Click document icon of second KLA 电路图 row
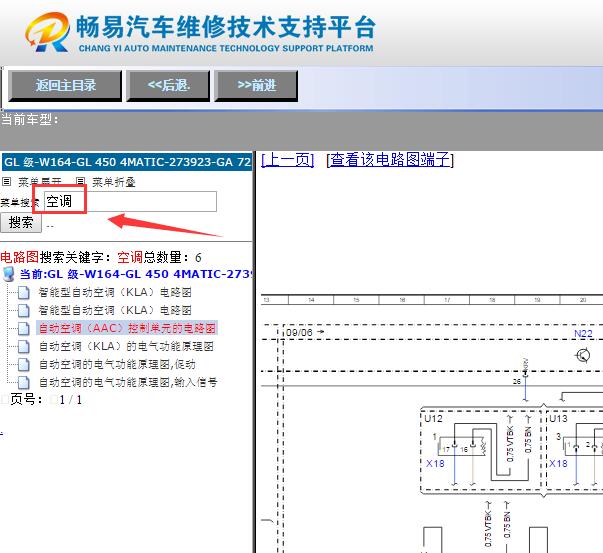 [23, 310]
